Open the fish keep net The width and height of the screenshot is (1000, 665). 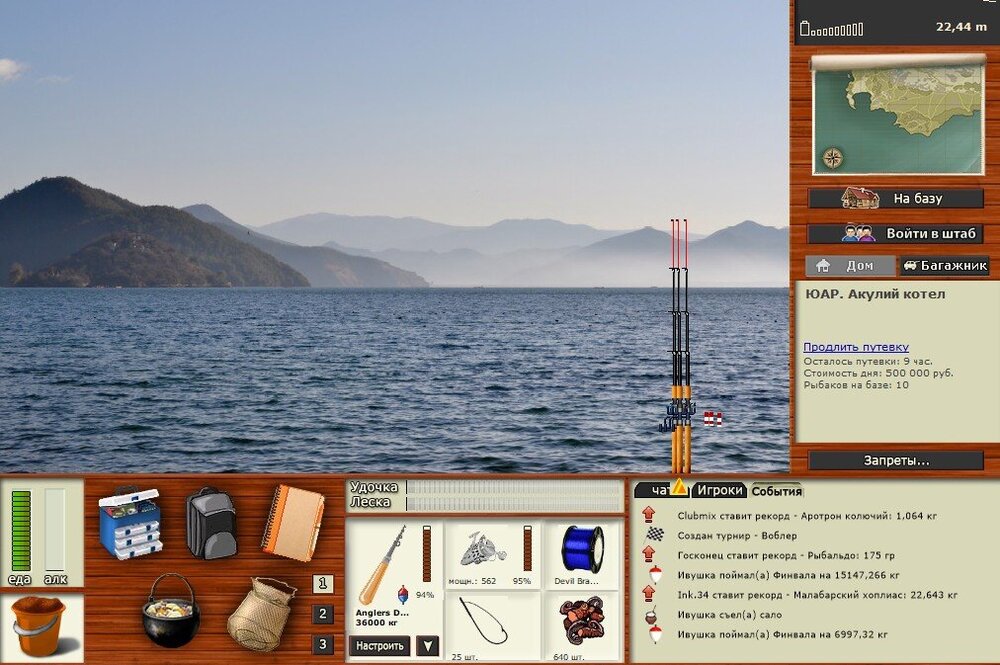(260, 613)
